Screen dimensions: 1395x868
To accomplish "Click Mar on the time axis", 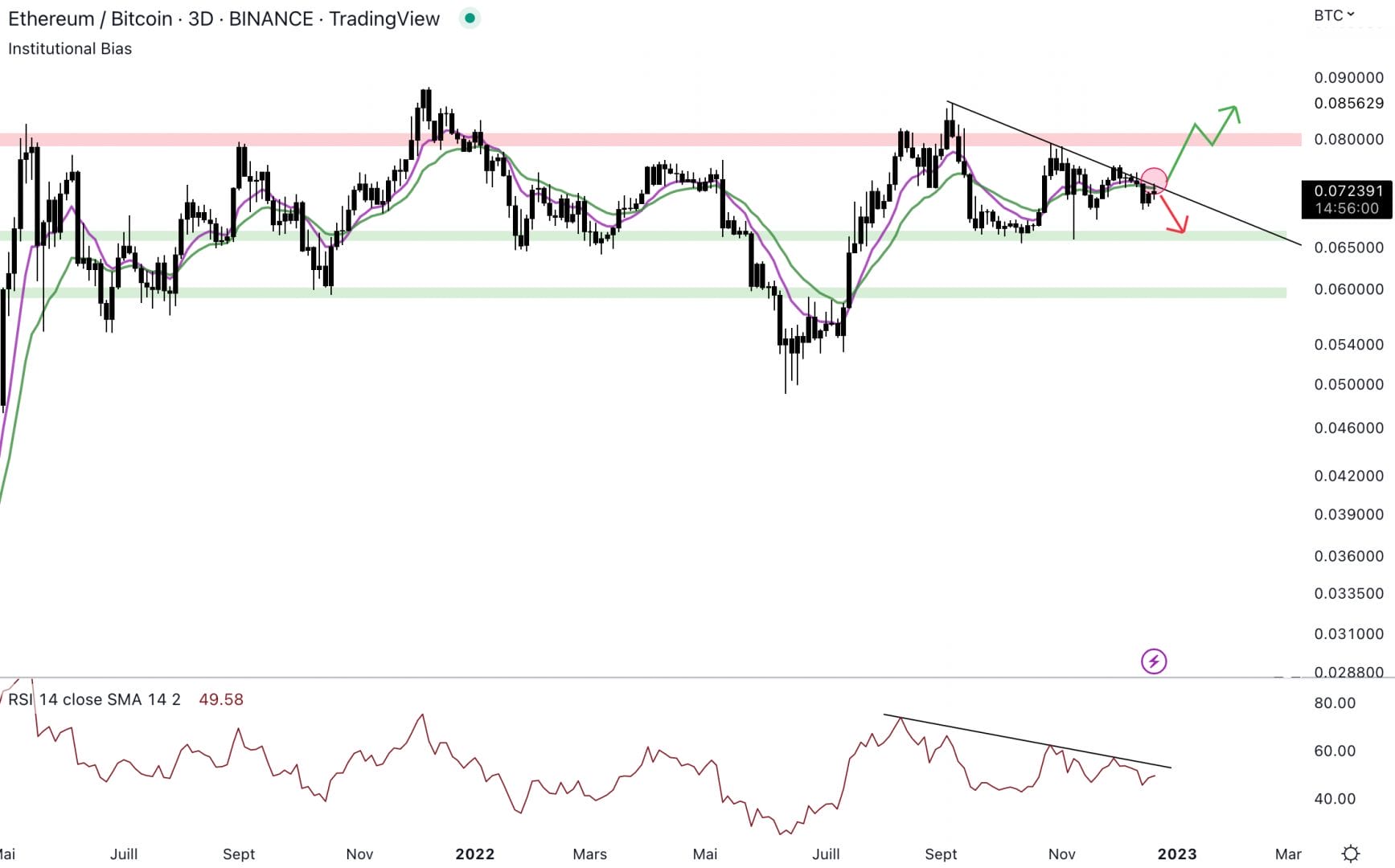I will (1287, 854).
